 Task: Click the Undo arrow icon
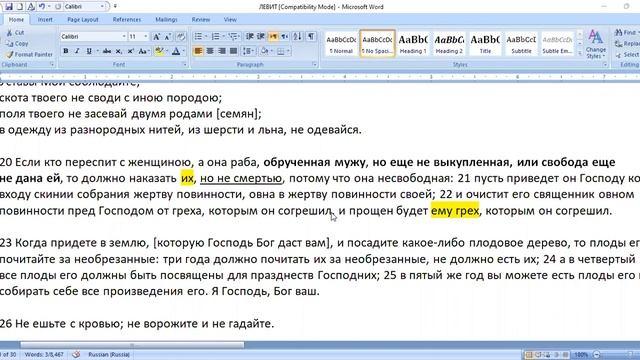point(42,7)
